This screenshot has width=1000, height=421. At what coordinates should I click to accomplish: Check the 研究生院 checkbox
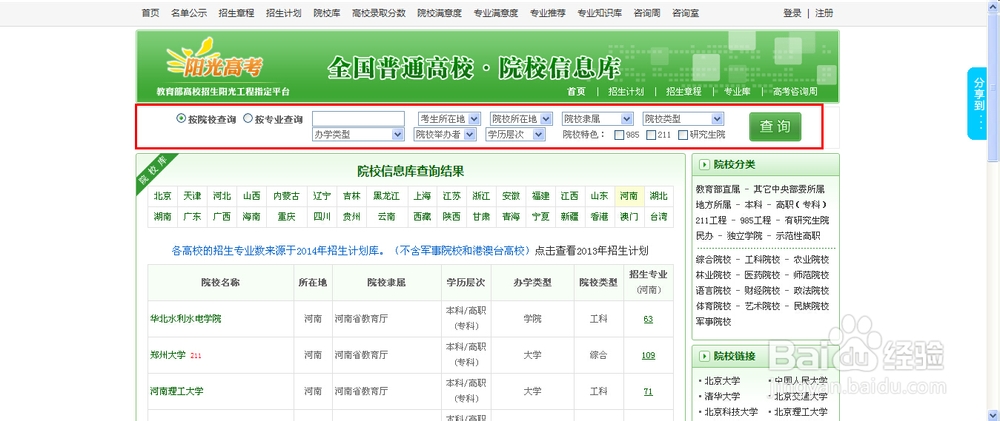[x=683, y=135]
